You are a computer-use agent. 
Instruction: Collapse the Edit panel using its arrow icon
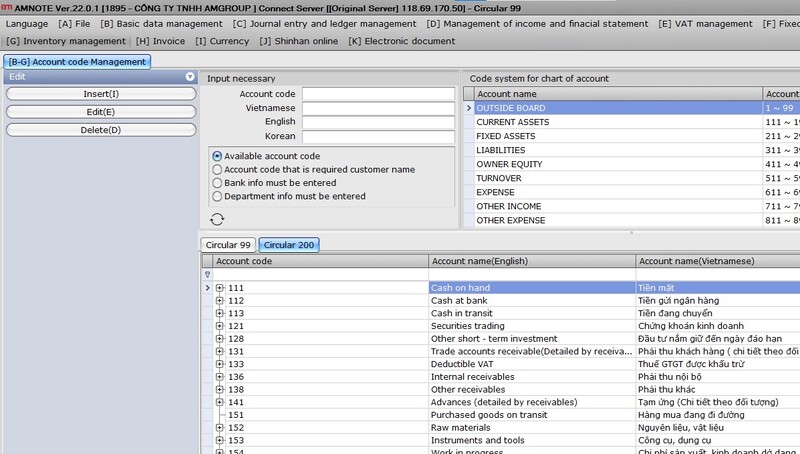coord(189,77)
